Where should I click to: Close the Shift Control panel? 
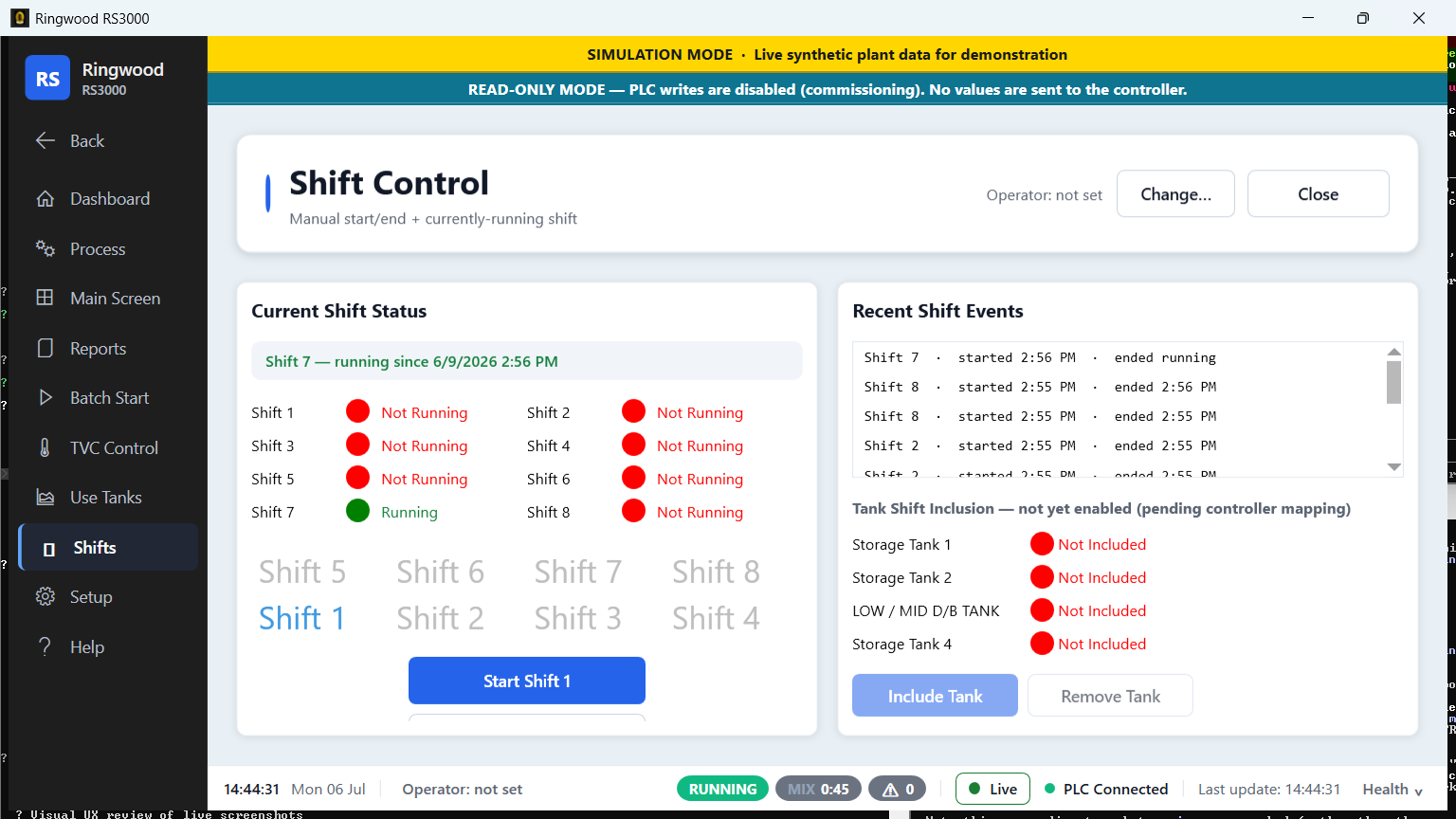point(1318,194)
